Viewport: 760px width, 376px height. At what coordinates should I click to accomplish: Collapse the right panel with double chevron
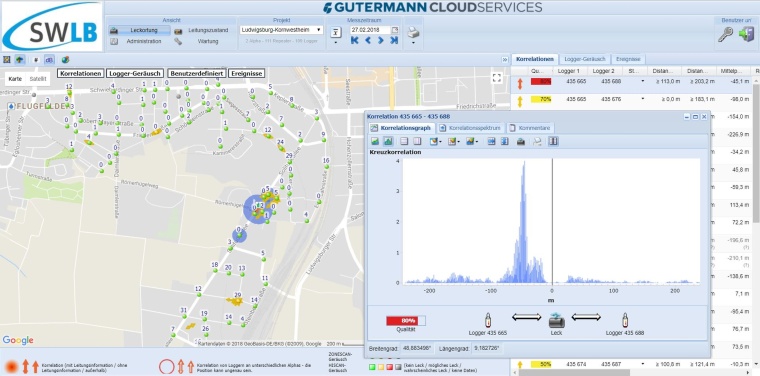pyautogui.click(x=505, y=60)
